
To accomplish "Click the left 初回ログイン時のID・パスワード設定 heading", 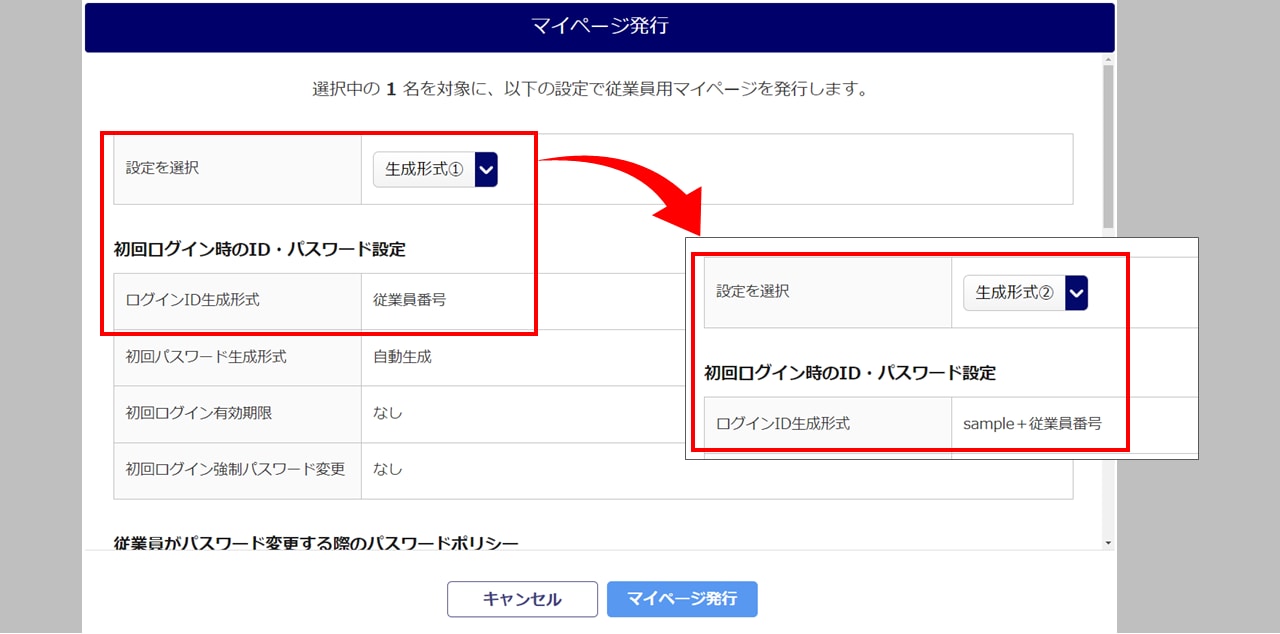I will click(259, 249).
